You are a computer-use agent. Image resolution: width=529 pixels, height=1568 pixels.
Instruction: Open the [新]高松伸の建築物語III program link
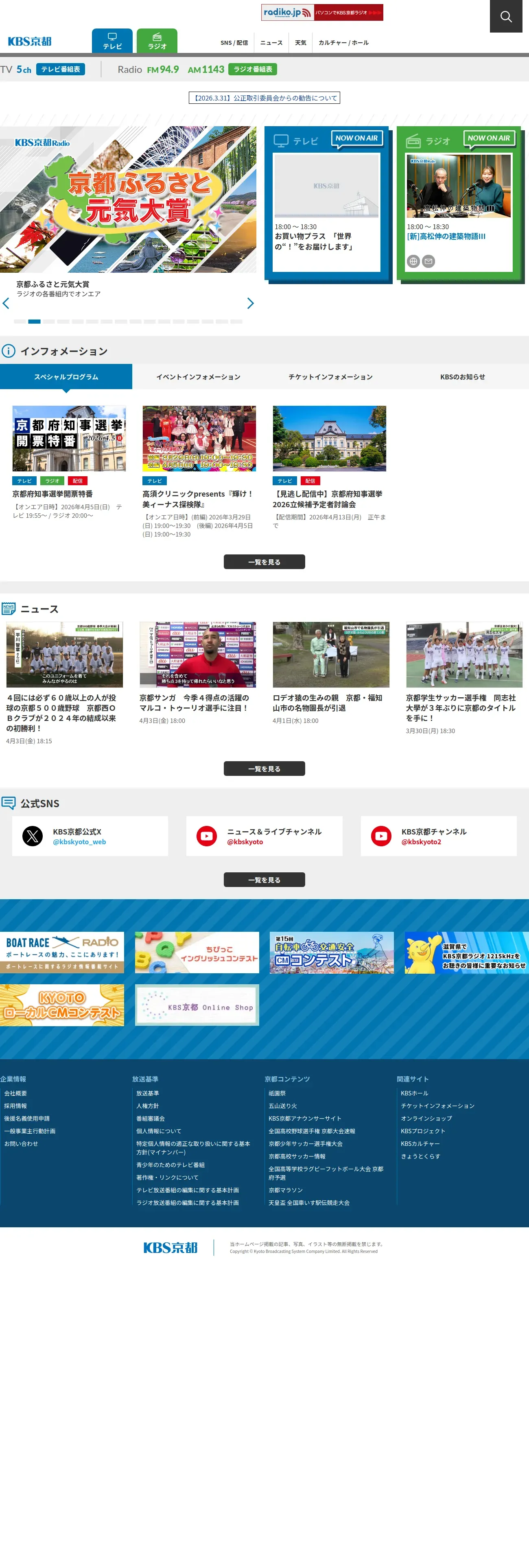(446, 236)
